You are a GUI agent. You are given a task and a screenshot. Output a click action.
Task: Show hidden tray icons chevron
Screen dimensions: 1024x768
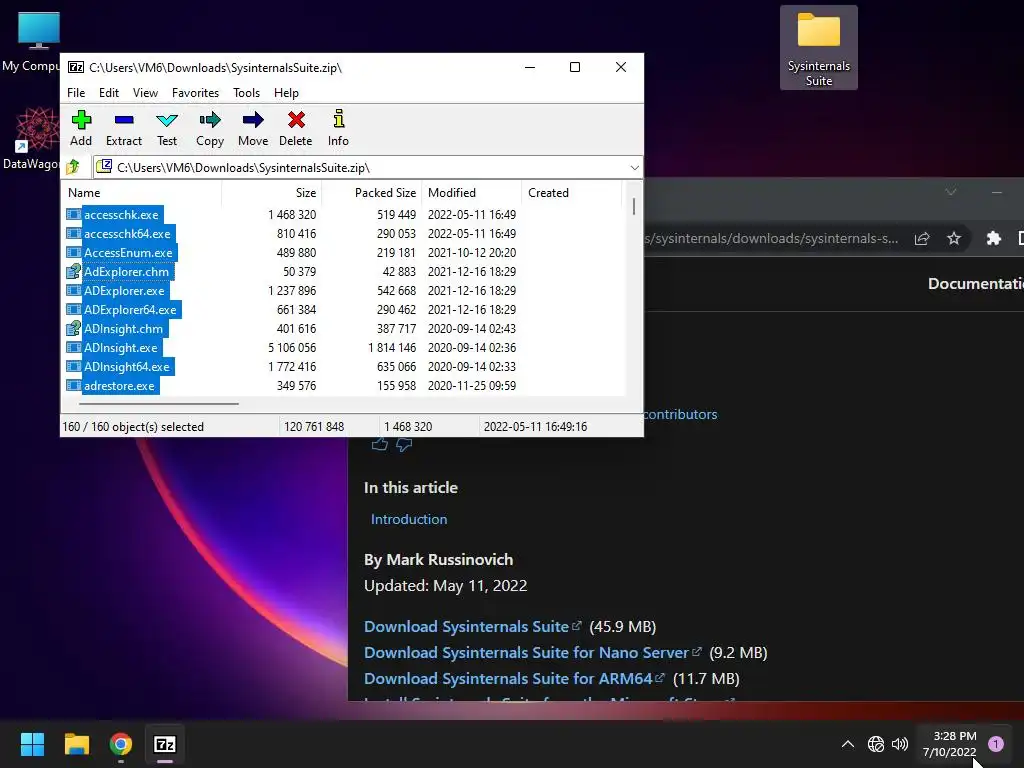[x=848, y=744]
